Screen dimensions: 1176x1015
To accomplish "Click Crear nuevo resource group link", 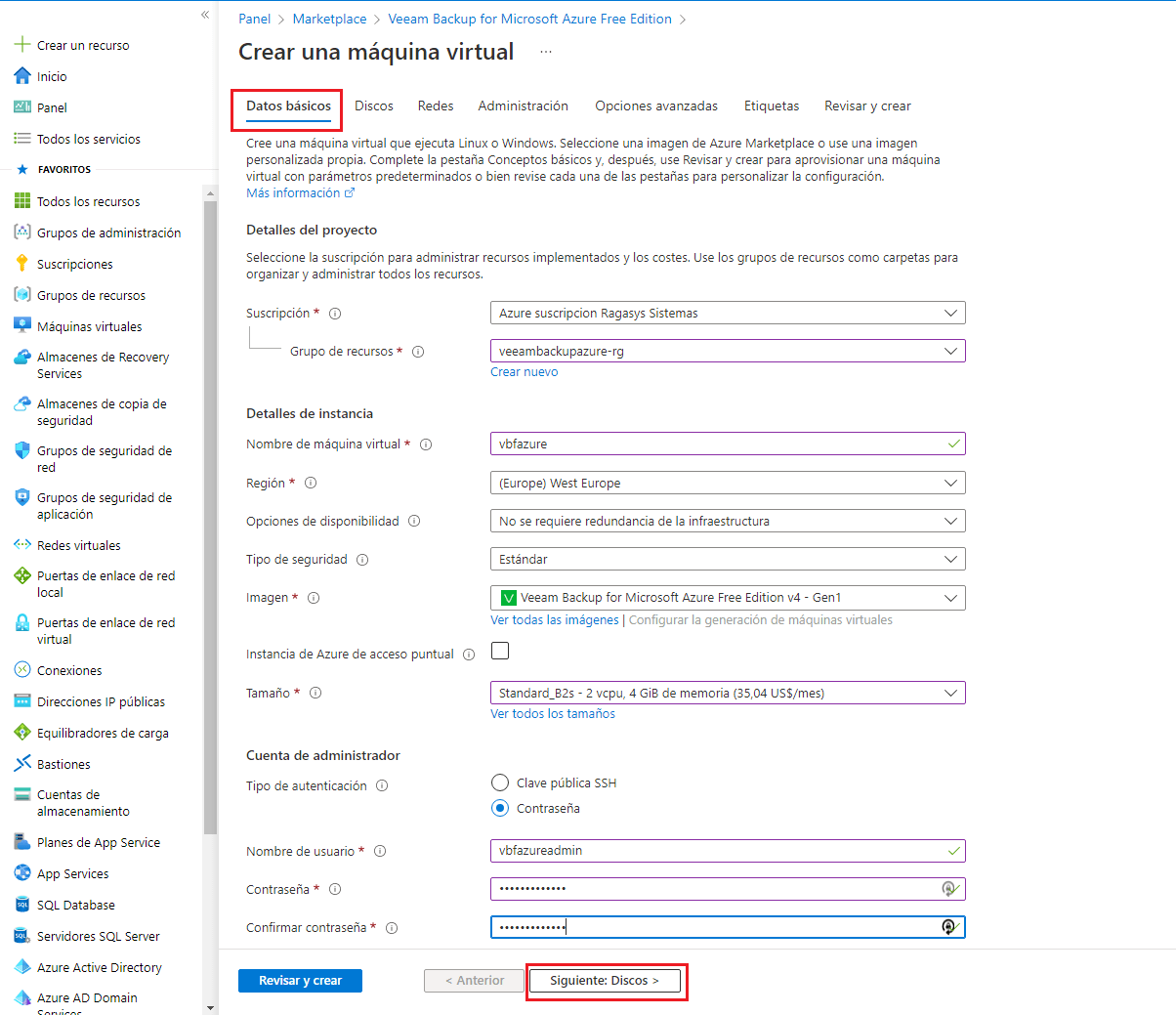I will coord(525,372).
